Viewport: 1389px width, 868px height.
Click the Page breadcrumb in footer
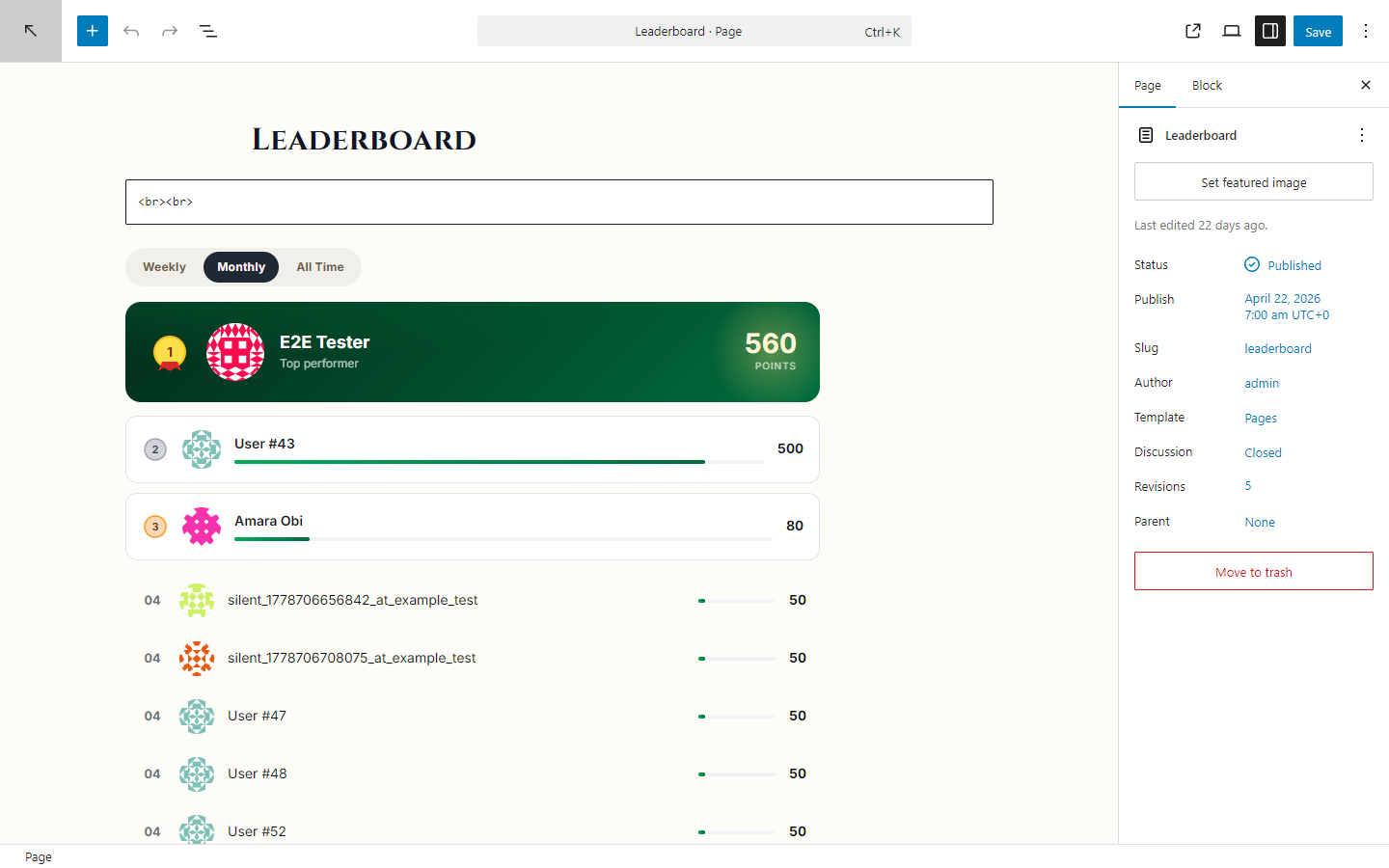39,856
